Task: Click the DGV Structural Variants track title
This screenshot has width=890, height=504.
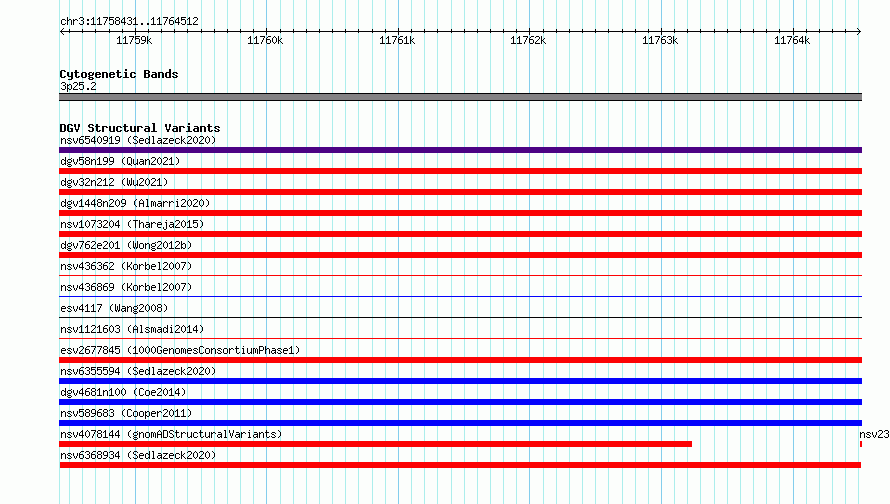Action: tap(140, 128)
